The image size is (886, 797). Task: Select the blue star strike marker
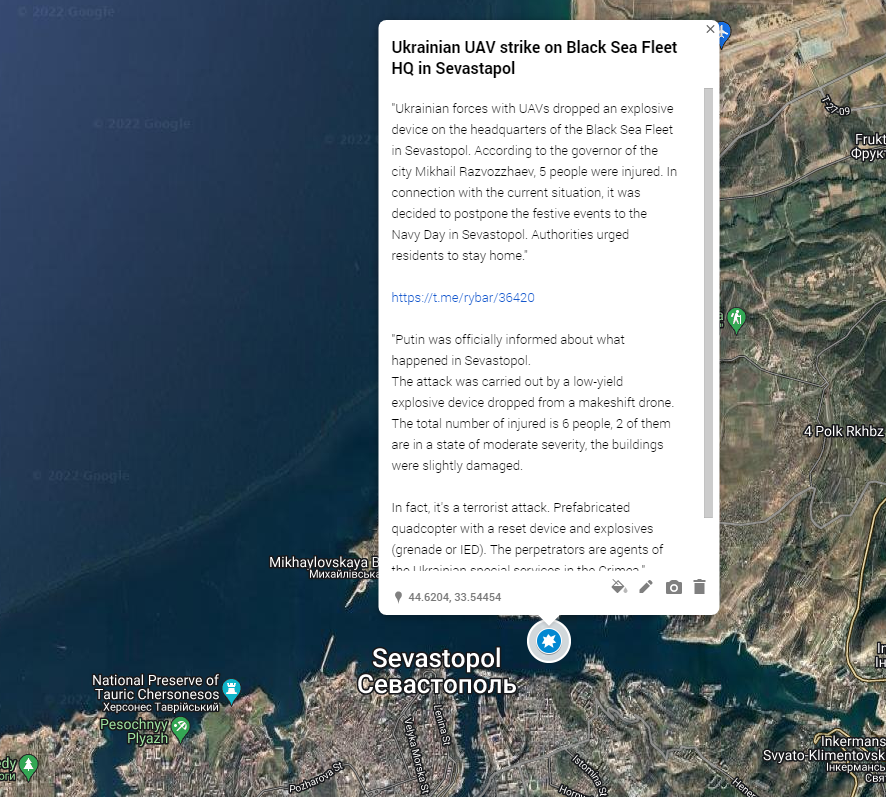pos(549,641)
